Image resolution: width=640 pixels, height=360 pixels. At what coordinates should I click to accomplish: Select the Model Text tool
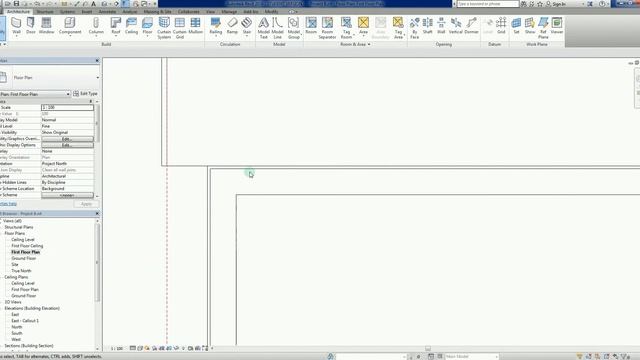point(264,28)
